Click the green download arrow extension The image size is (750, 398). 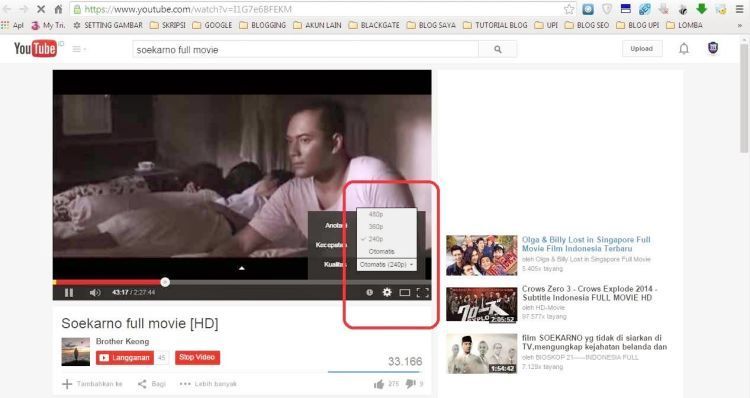click(702, 9)
